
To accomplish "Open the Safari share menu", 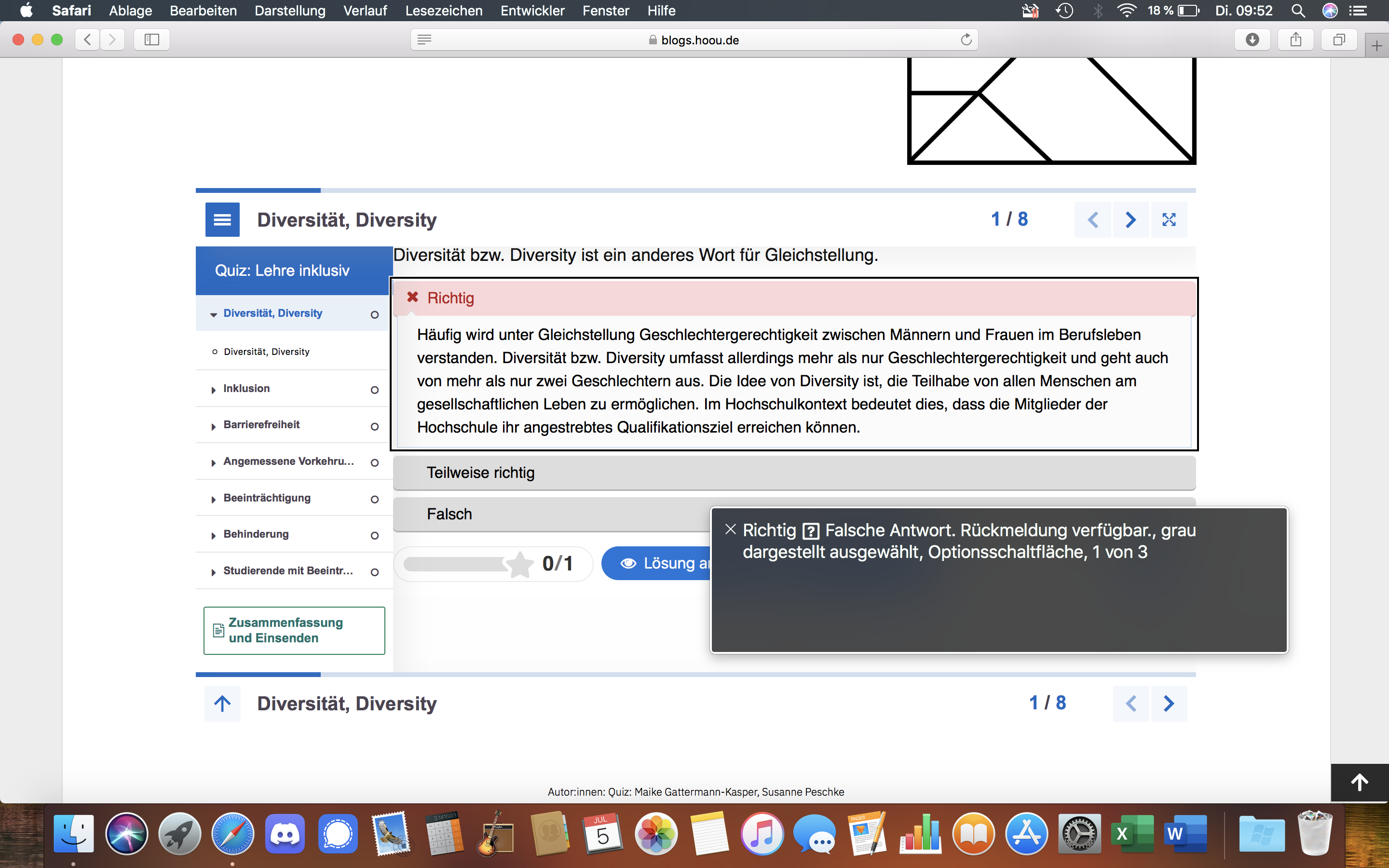I will pyautogui.click(x=1295, y=40).
